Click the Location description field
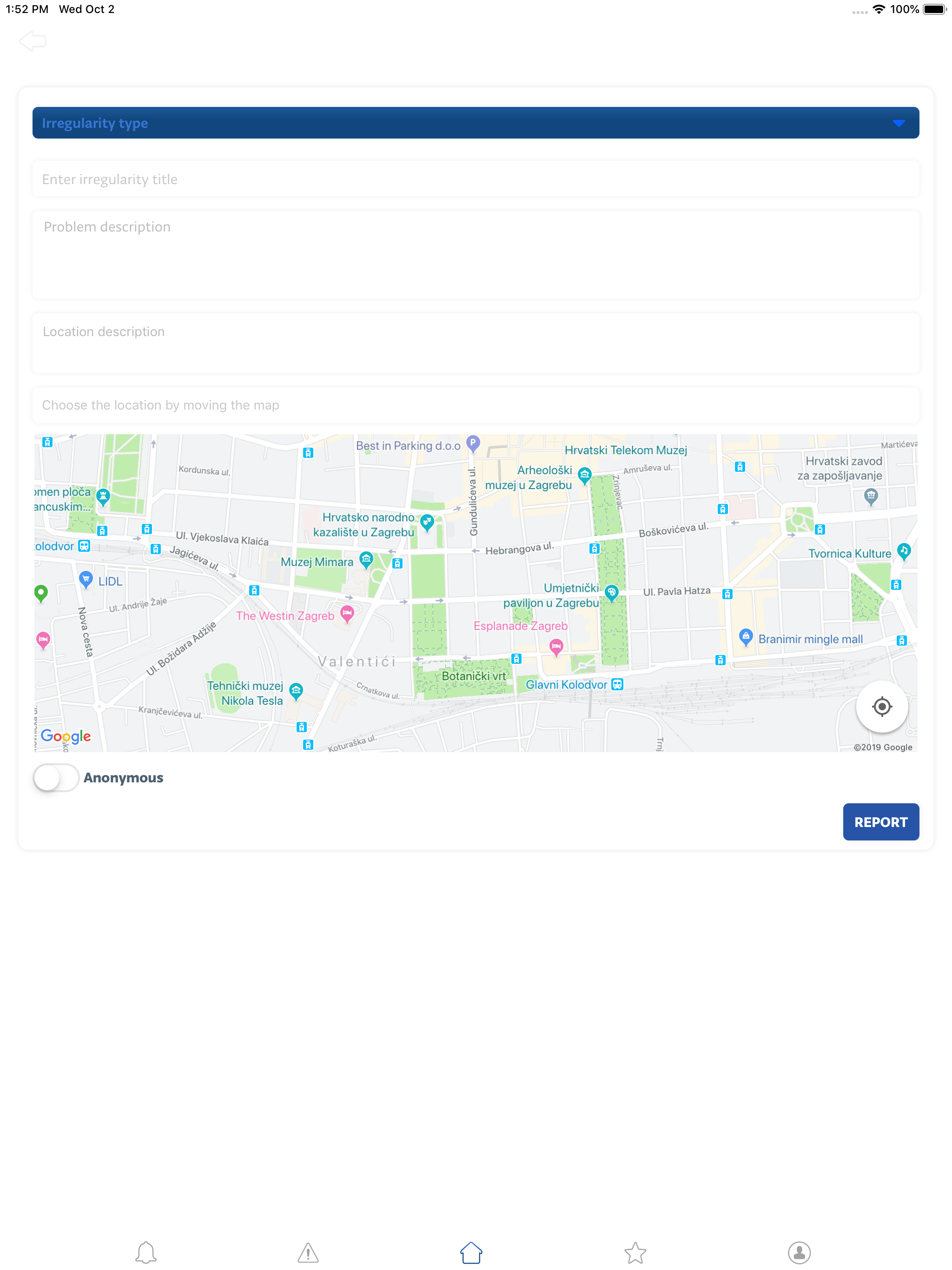Viewport: 952px width, 1270px height. pos(476,343)
